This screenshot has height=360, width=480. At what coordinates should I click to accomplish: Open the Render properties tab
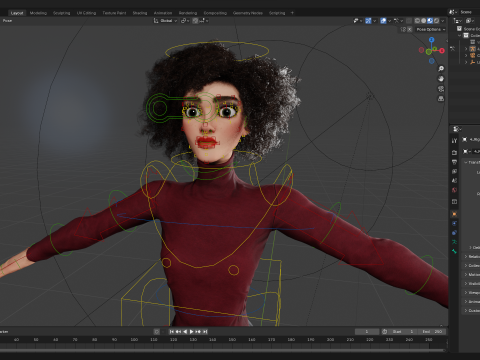454,153
